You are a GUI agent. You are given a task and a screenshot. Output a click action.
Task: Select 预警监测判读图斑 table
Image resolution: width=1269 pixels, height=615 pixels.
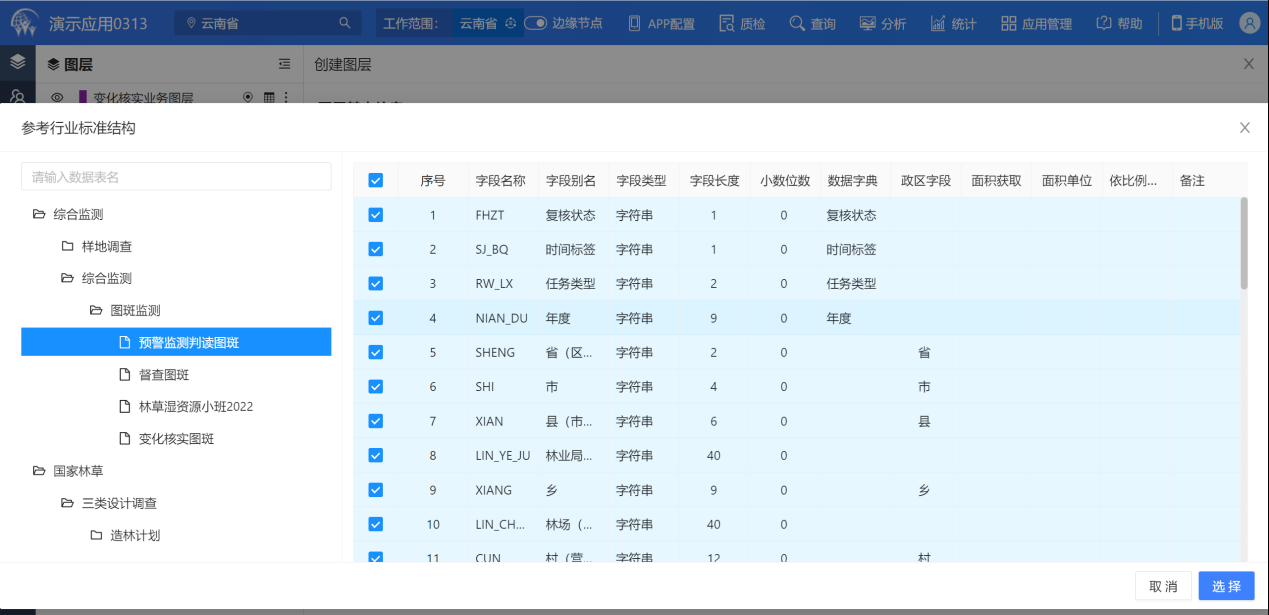pos(176,342)
